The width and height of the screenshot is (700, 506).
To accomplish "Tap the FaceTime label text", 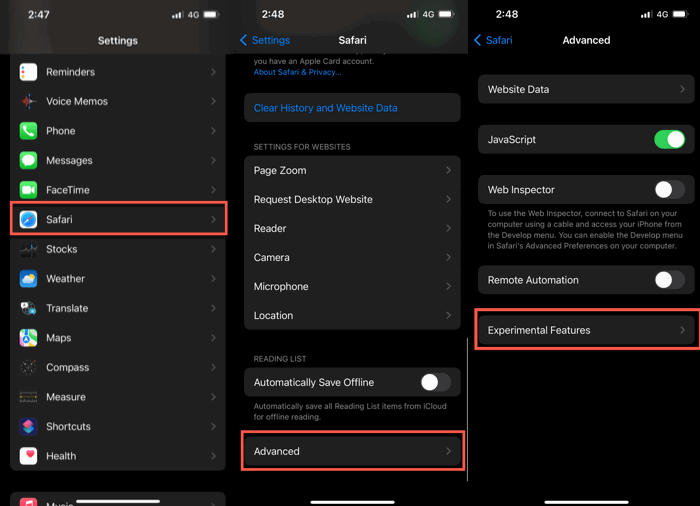I will click(x=68, y=190).
